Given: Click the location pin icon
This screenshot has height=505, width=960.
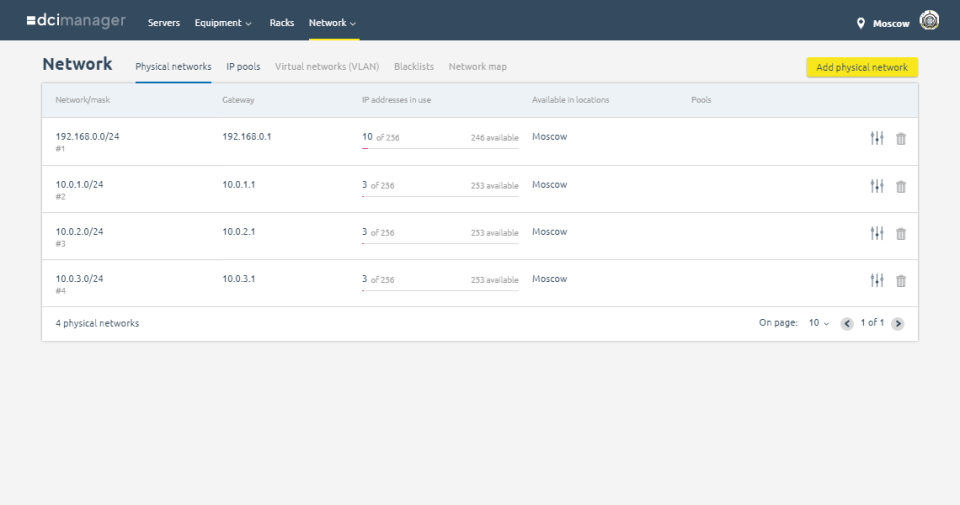Looking at the screenshot, I should coord(860,23).
